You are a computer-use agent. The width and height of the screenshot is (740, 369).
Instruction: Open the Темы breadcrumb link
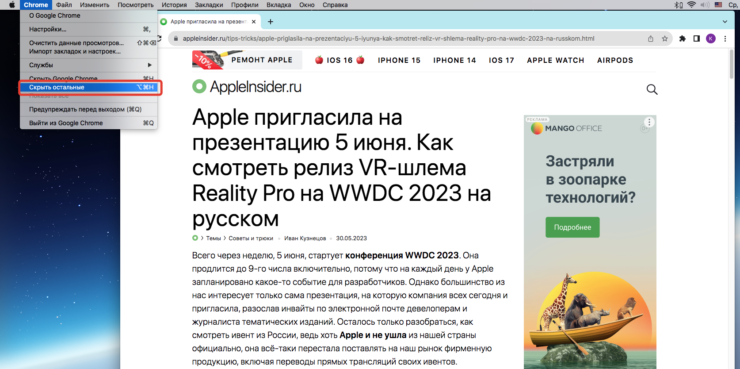pyautogui.click(x=213, y=238)
